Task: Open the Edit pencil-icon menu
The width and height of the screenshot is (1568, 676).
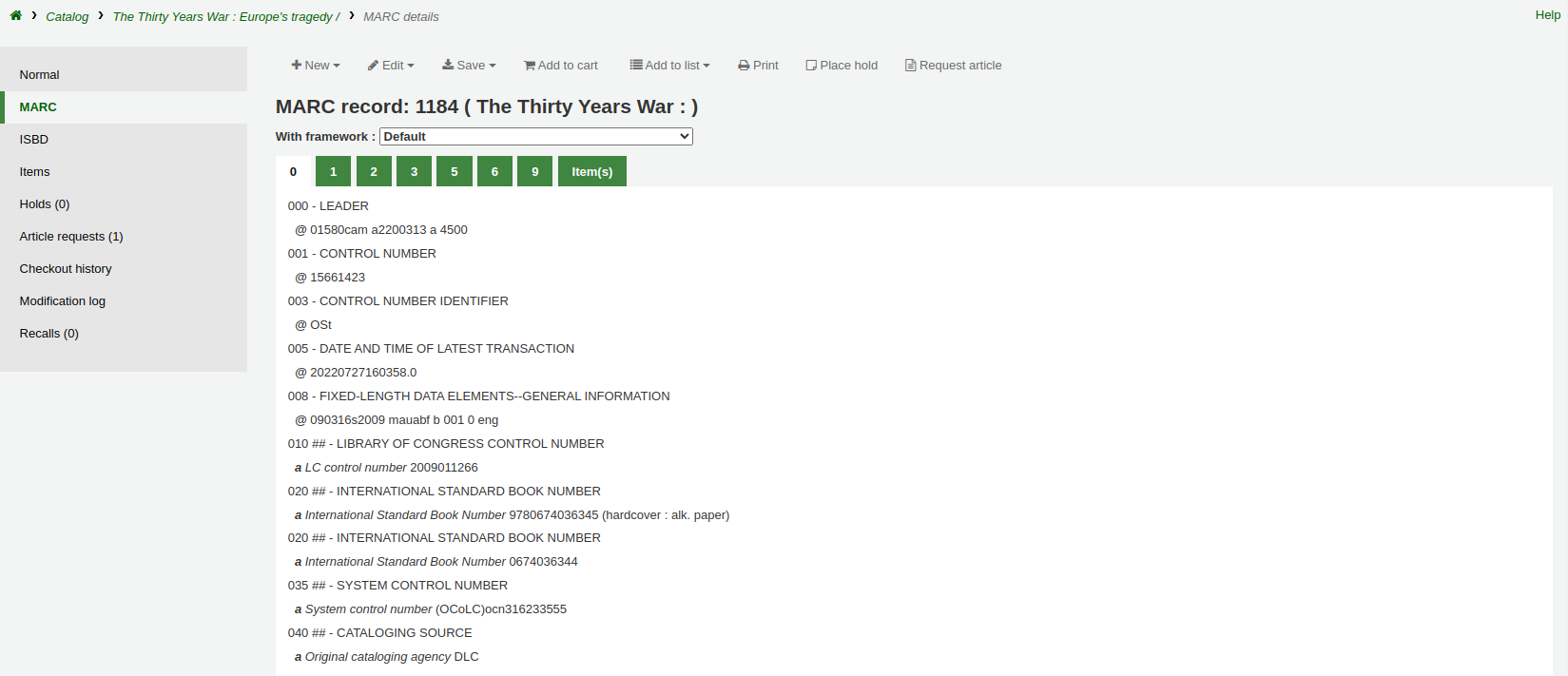Action: point(391,66)
